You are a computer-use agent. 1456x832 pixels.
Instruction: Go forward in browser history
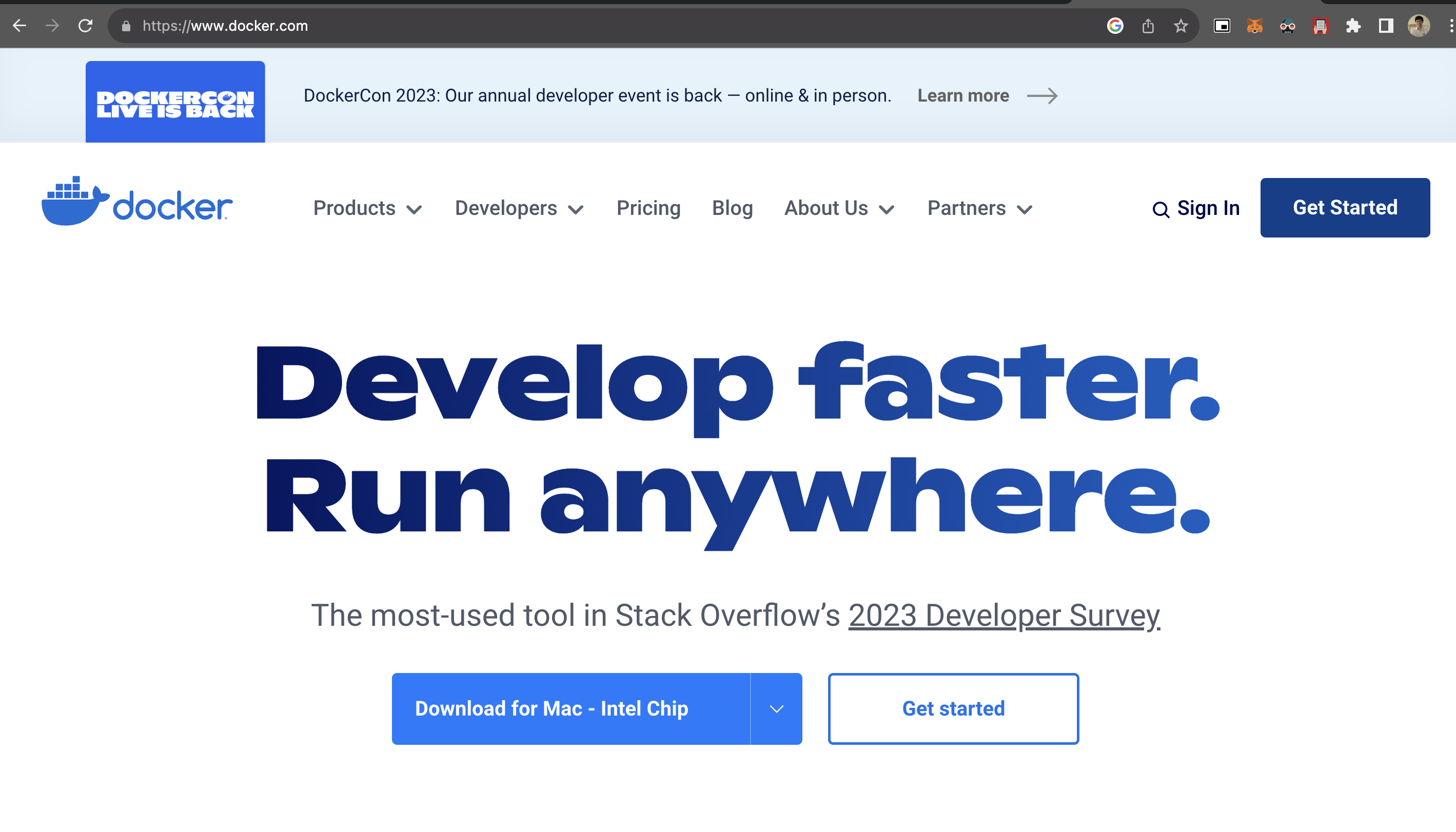(52, 26)
